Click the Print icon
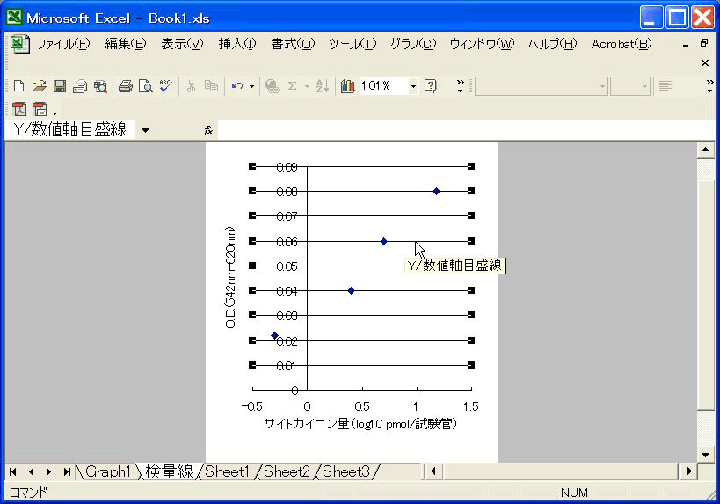This screenshot has width=720, height=504. pyautogui.click(x=125, y=87)
